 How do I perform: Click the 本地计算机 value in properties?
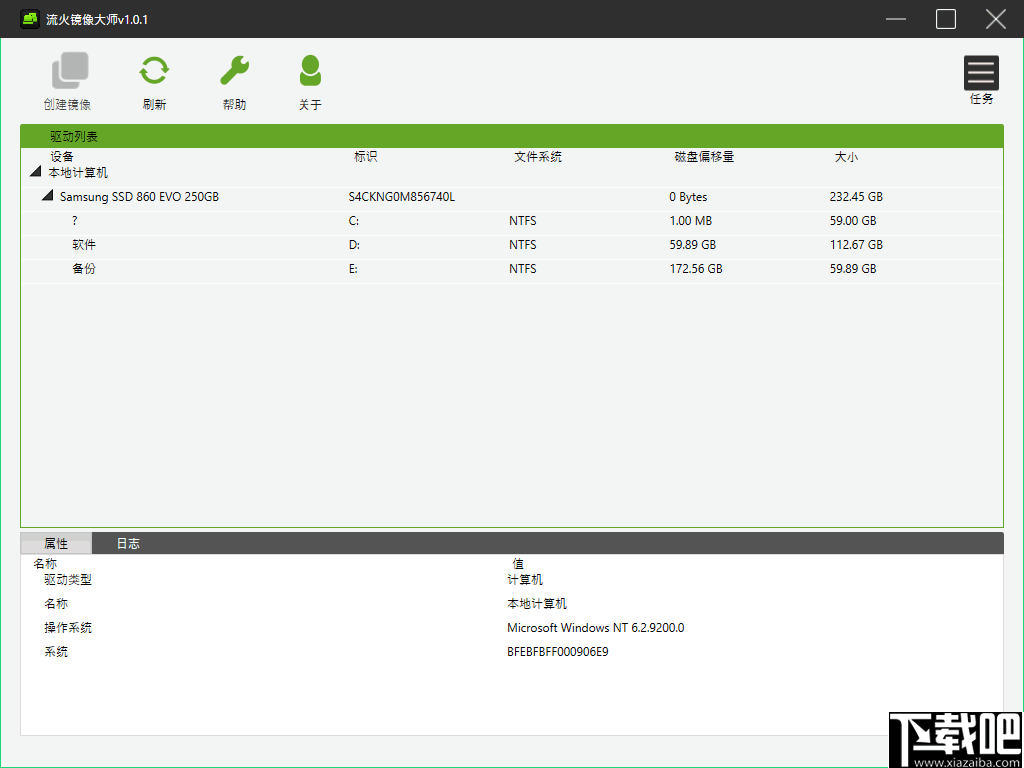pos(537,603)
